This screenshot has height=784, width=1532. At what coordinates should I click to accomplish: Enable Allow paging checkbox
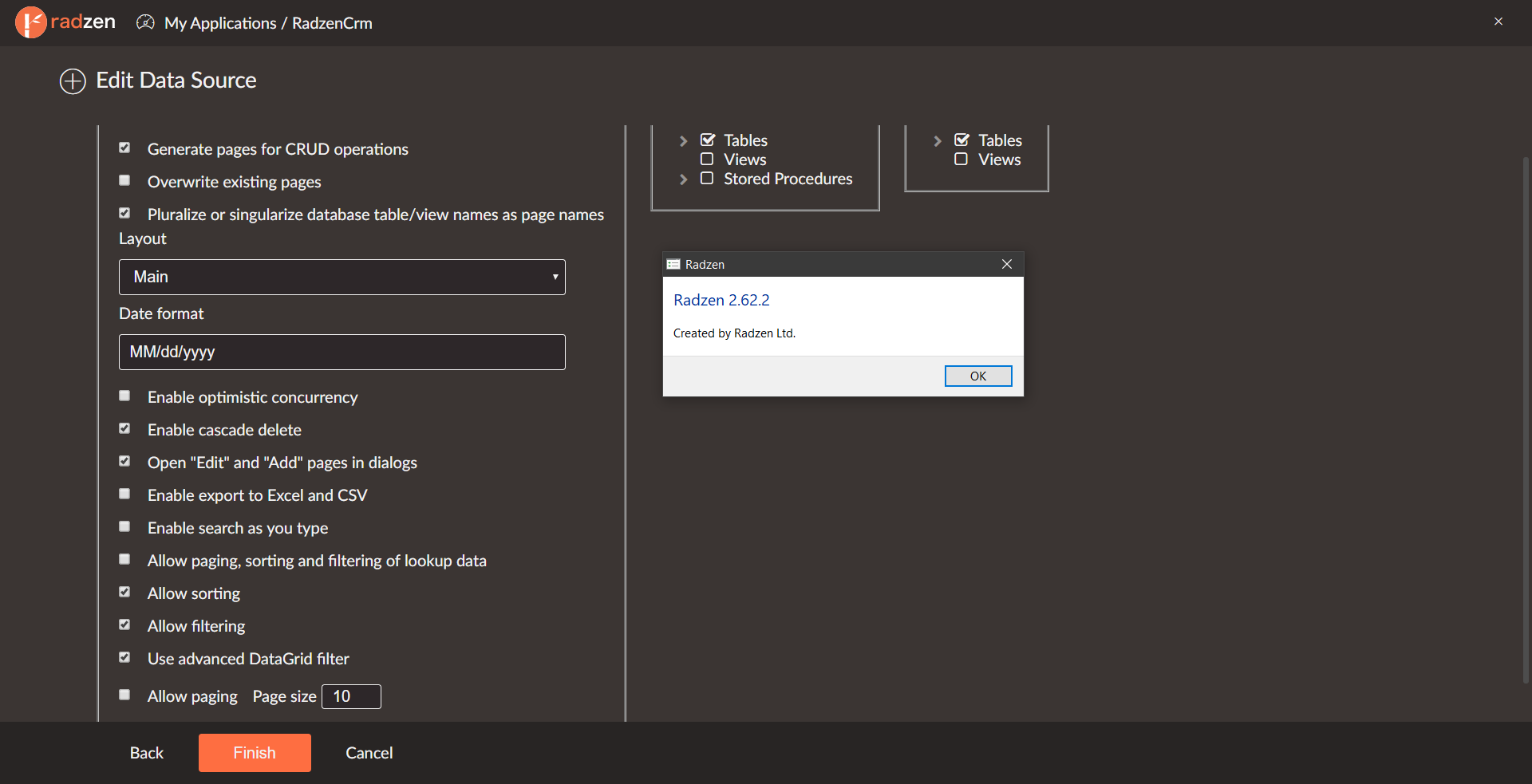pos(124,695)
